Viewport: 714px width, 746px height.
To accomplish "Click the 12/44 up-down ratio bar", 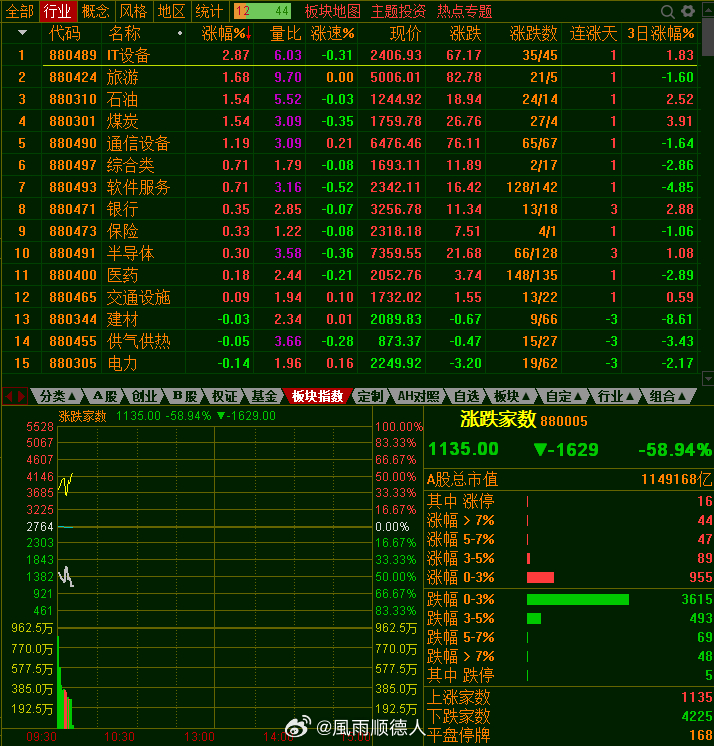I will tap(262, 11).
